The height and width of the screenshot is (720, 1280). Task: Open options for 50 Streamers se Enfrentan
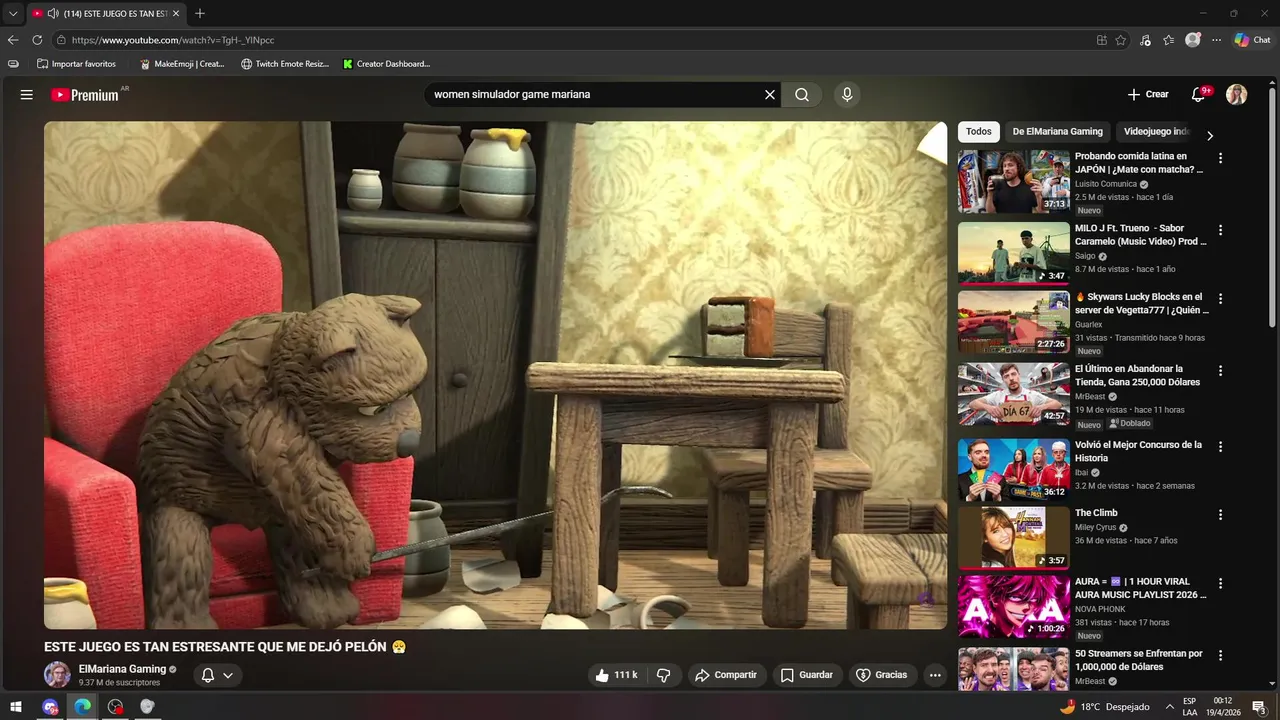coord(1220,655)
